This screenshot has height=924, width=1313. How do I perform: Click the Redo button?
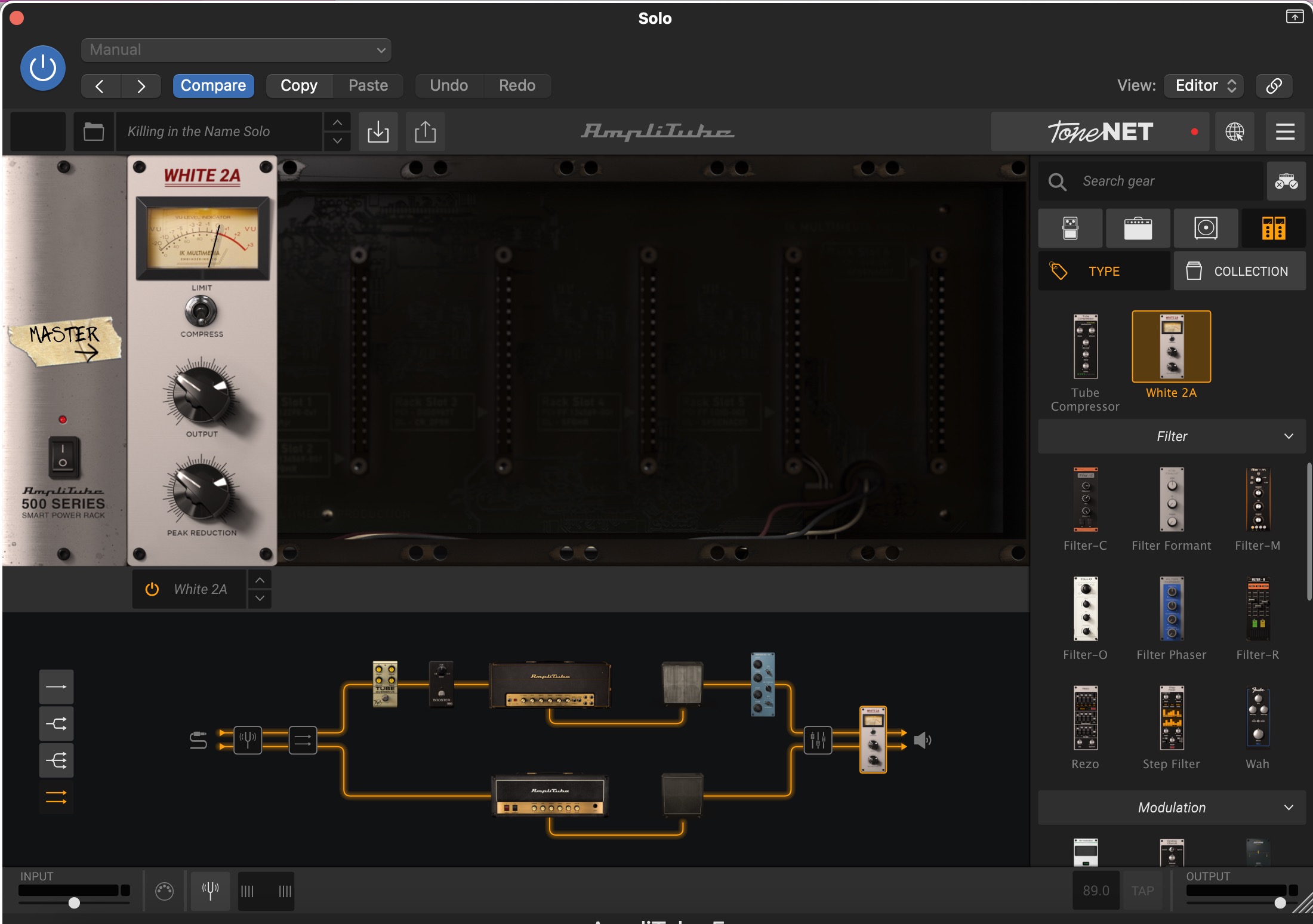(517, 85)
